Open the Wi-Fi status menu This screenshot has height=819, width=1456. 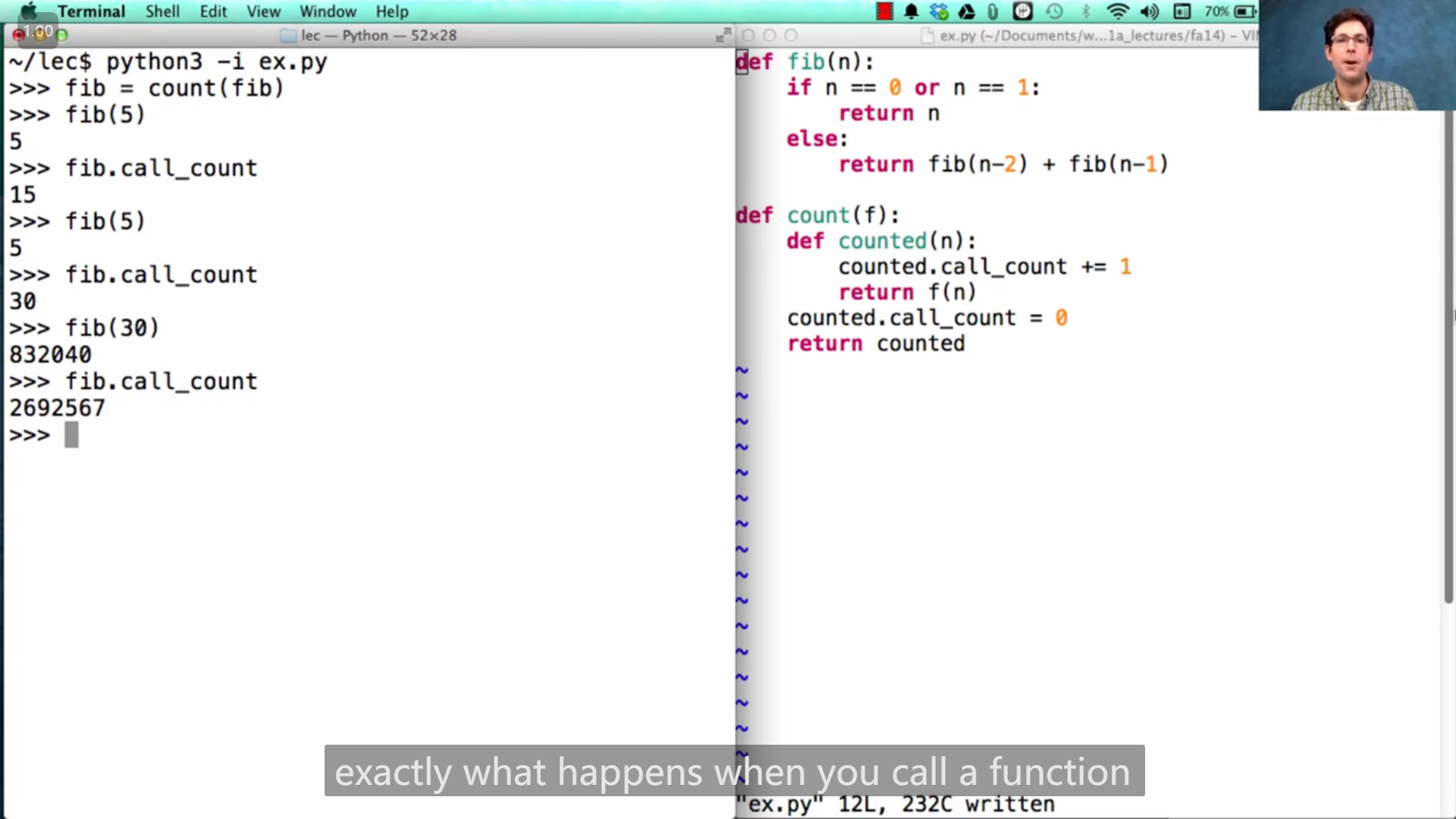(x=1117, y=11)
